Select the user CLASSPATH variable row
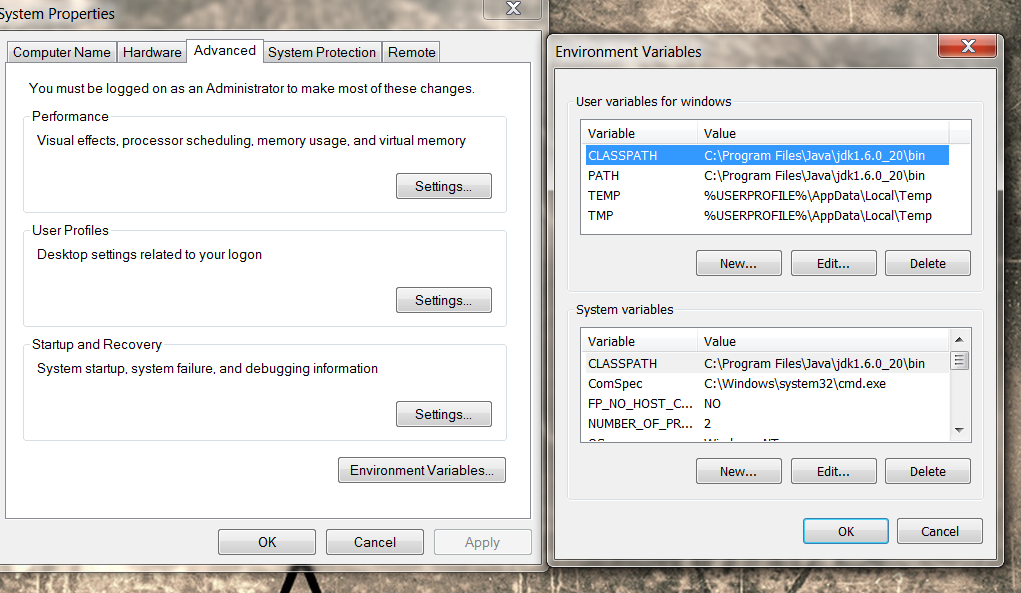Viewport: 1021px width, 593px height. (767, 156)
